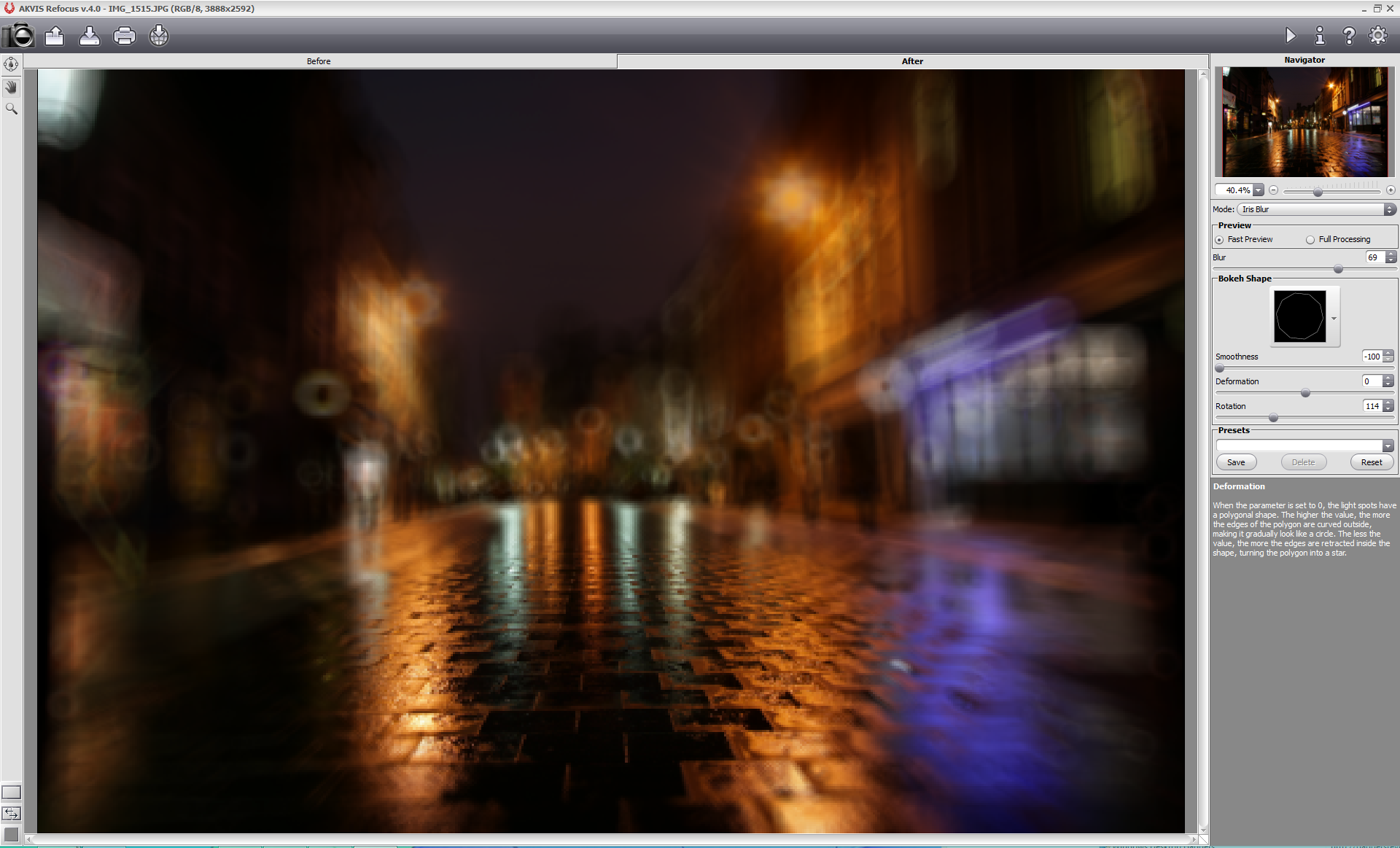Click the Deformation slider handle

(1306, 394)
